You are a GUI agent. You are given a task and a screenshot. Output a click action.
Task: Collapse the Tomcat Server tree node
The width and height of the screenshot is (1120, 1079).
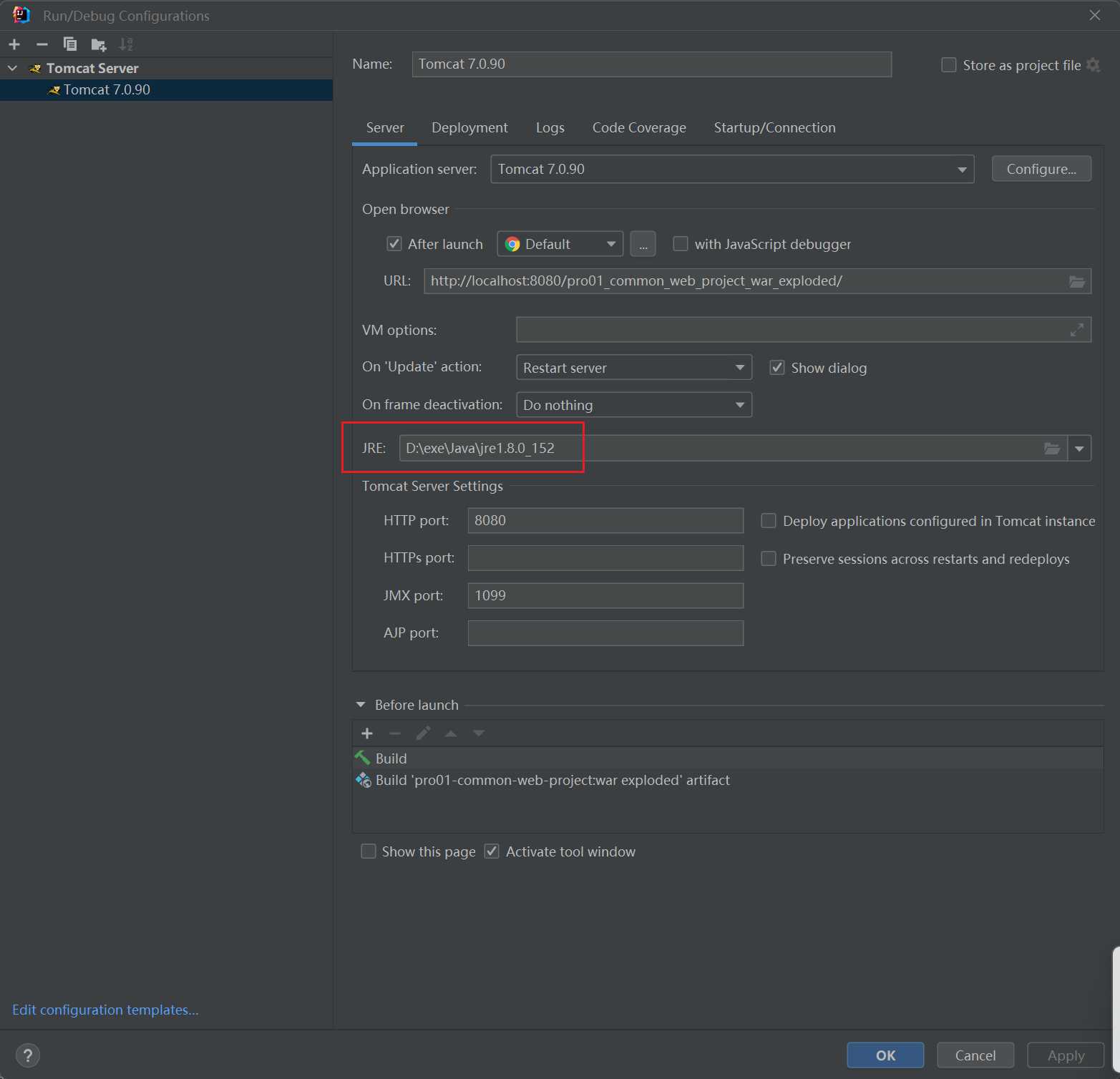point(13,68)
